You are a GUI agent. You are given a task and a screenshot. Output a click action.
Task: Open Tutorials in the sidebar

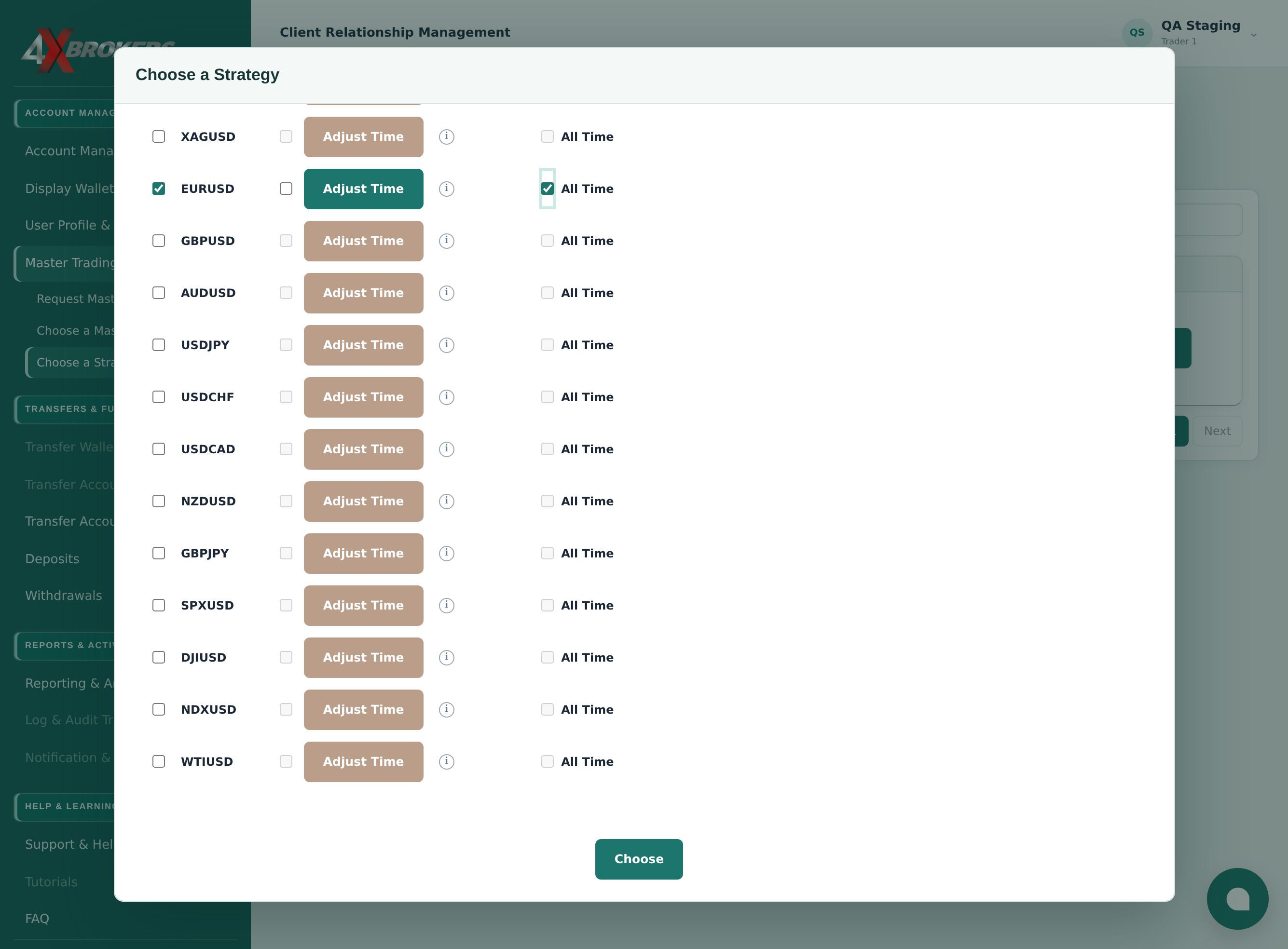tap(51, 882)
